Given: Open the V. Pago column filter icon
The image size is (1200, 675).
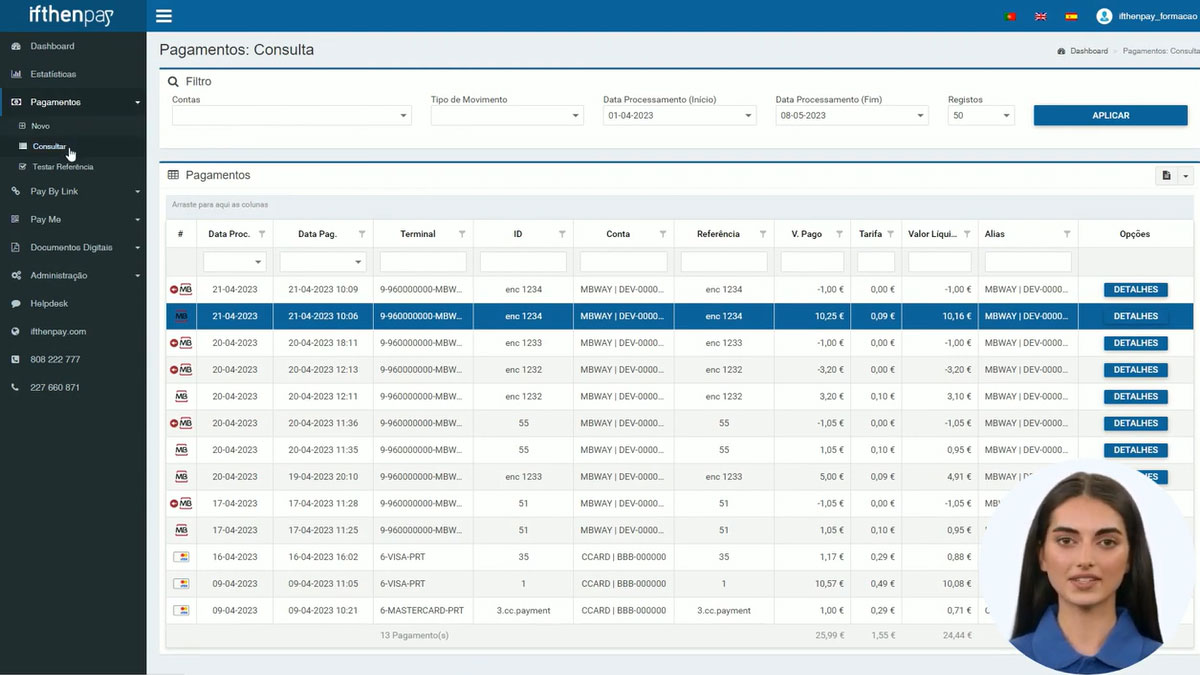Looking at the screenshot, I should point(839,234).
